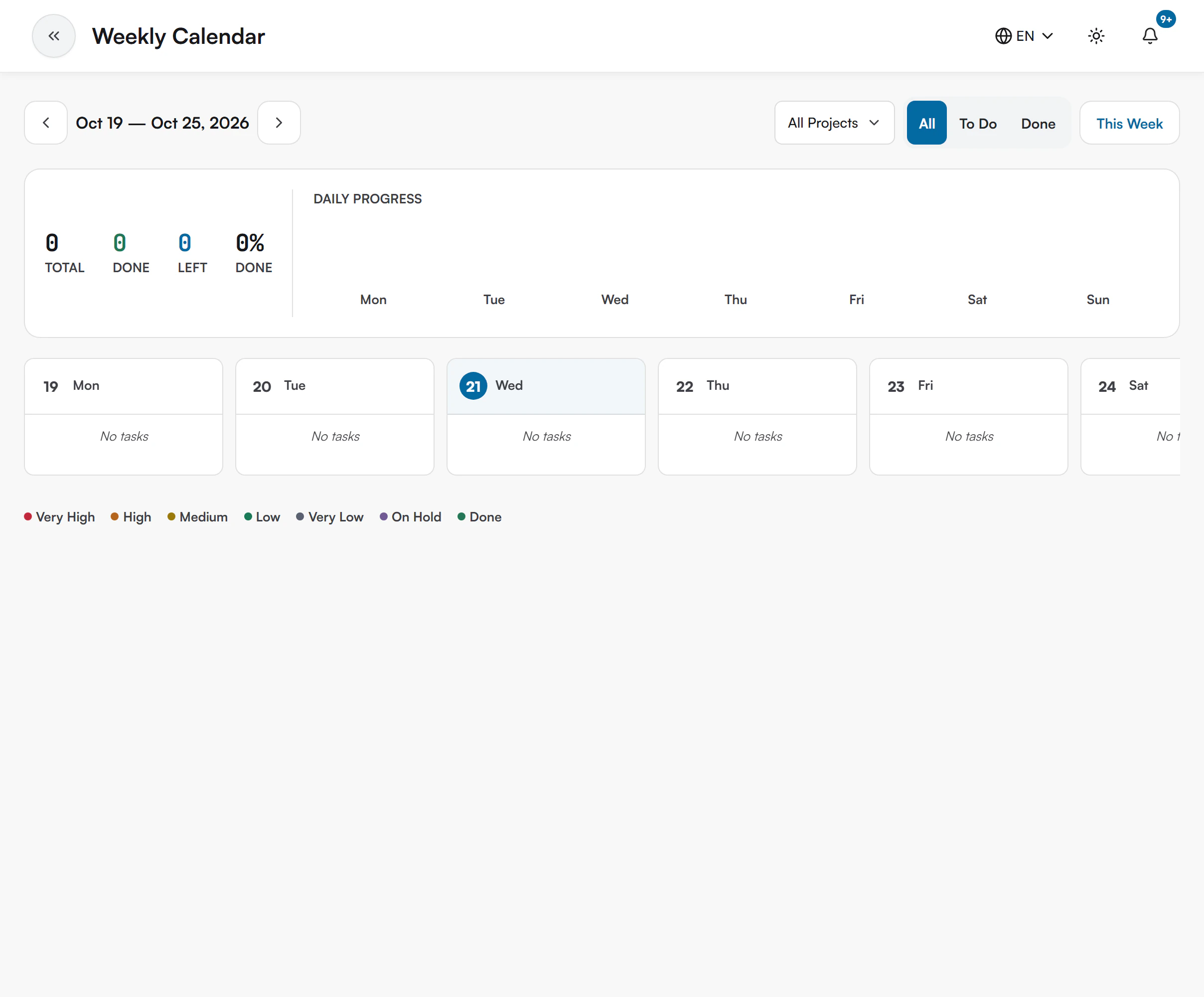Click Wed label in Daily Progress chart
The image size is (1204, 997).
tap(614, 300)
